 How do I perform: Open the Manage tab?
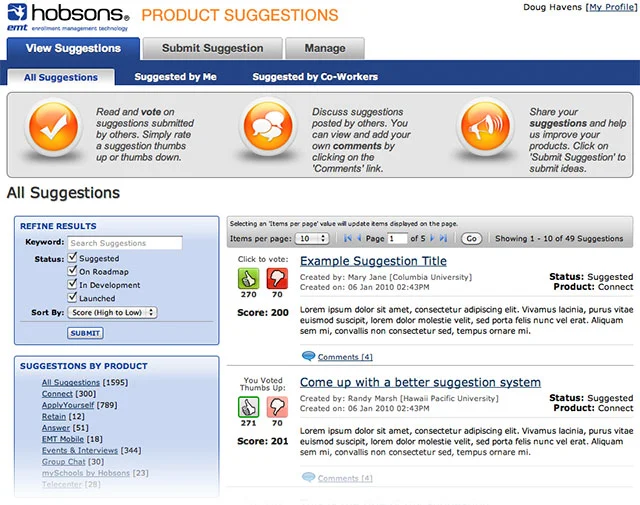325,49
